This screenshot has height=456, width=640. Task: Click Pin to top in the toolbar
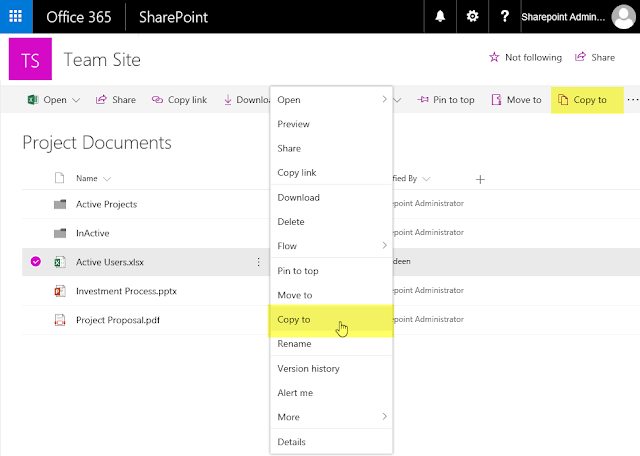point(446,100)
